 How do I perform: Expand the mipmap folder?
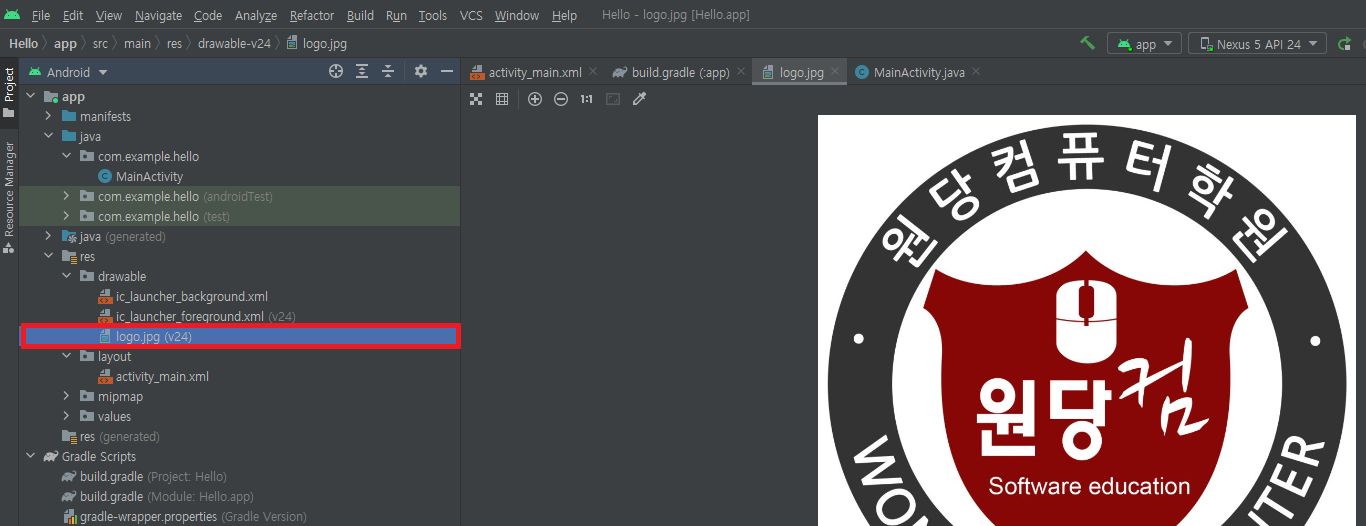coord(67,396)
